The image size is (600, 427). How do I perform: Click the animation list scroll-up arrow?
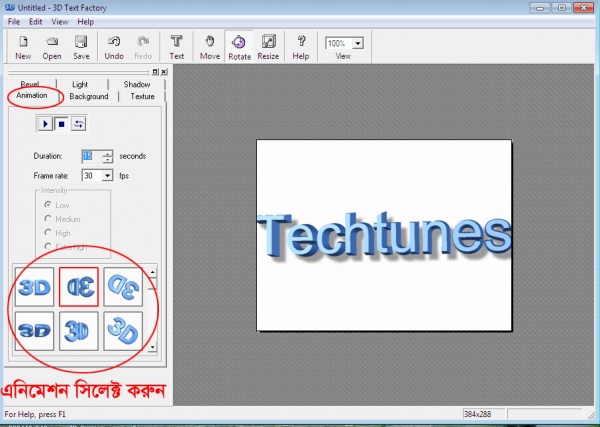click(153, 272)
